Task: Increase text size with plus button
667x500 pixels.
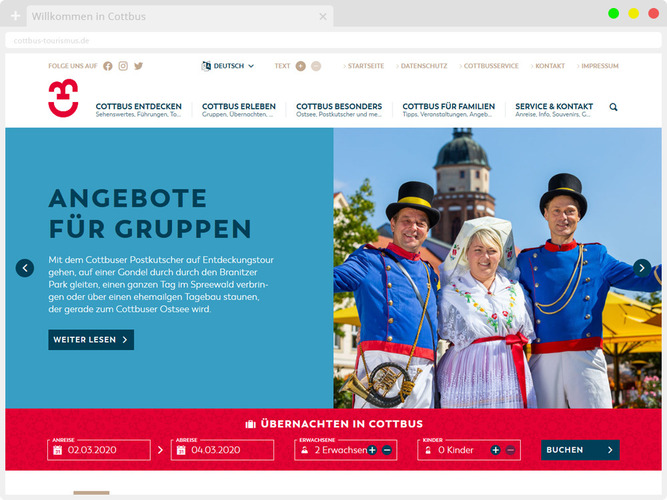Action: (301, 66)
